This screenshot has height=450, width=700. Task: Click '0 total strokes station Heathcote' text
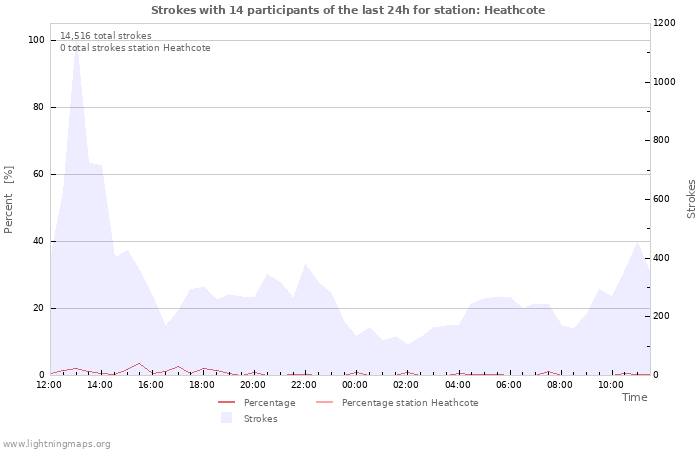tap(135, 48)
